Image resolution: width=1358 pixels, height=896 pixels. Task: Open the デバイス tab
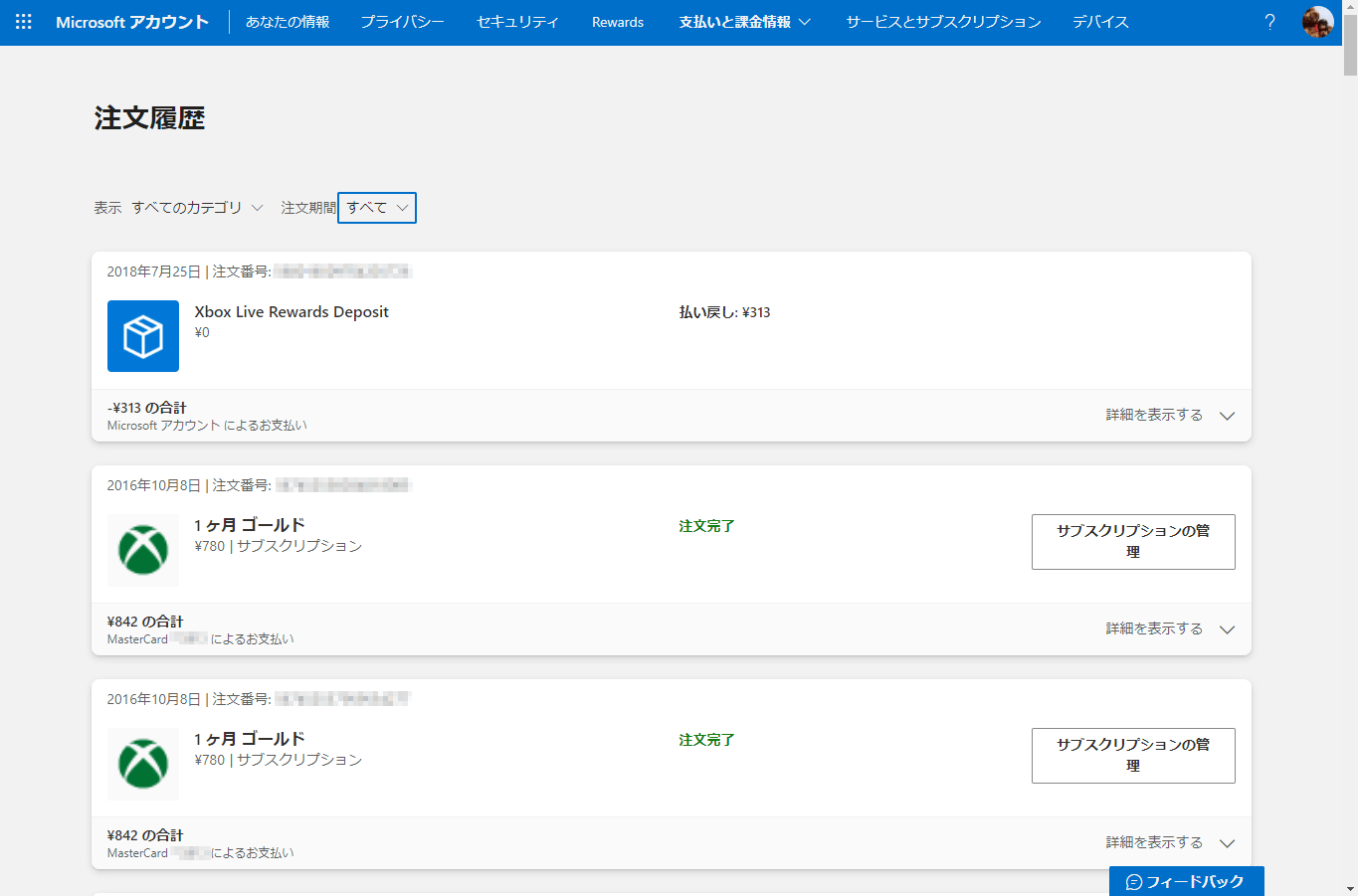click(x=1100, y=22)
